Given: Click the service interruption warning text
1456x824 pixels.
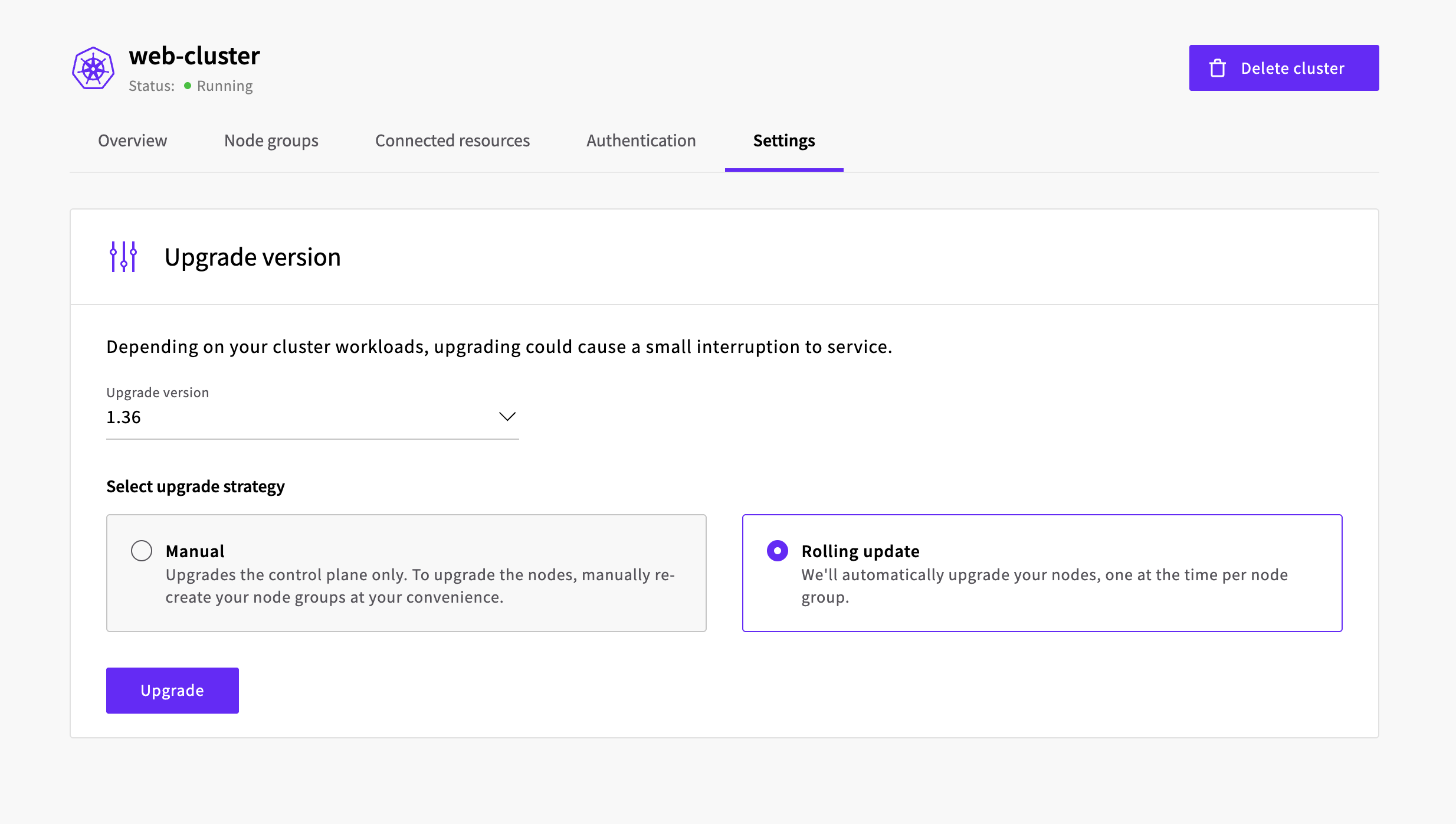Looking at the screenshot, I should (x=499, y=347).
